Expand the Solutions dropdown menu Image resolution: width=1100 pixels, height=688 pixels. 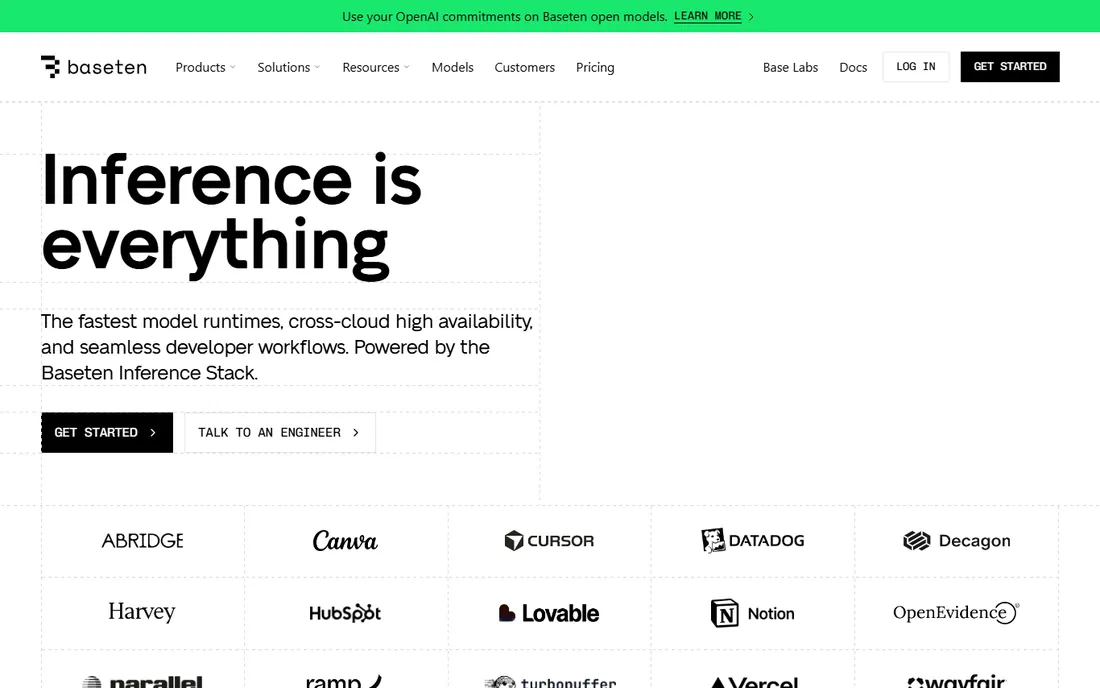pos(288,67)
